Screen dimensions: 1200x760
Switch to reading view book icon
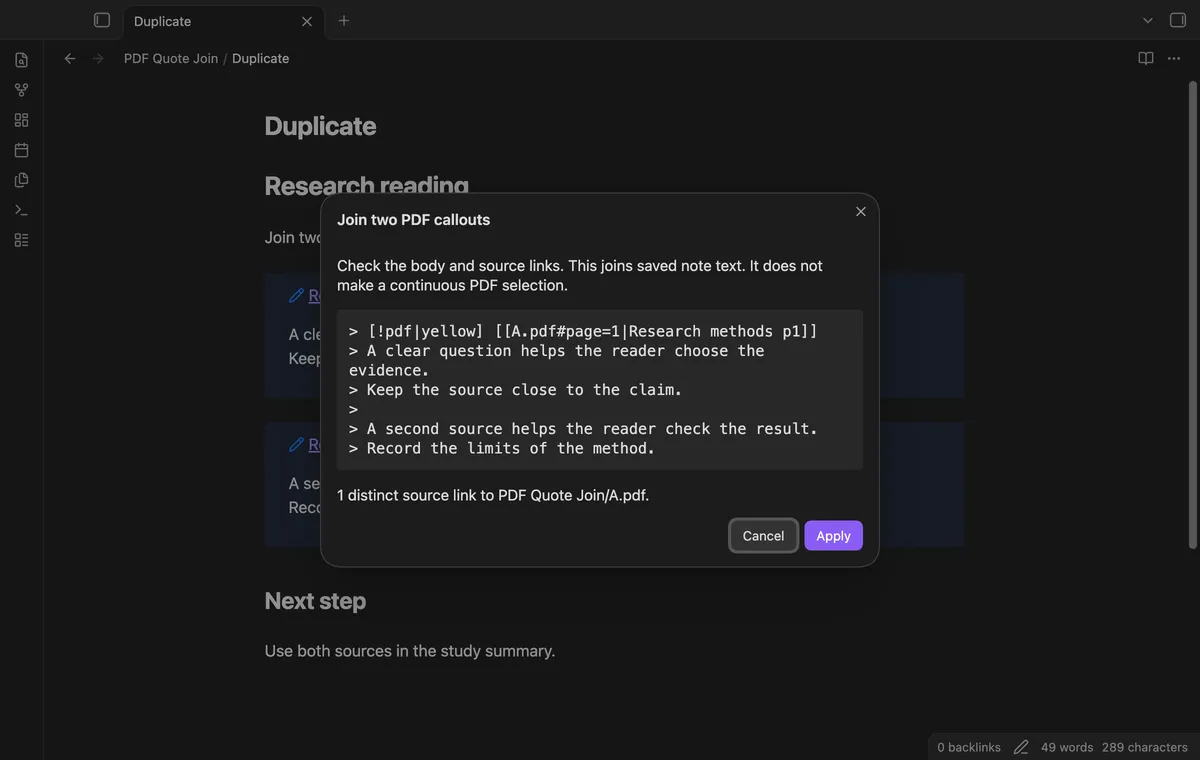[1146, 59]
